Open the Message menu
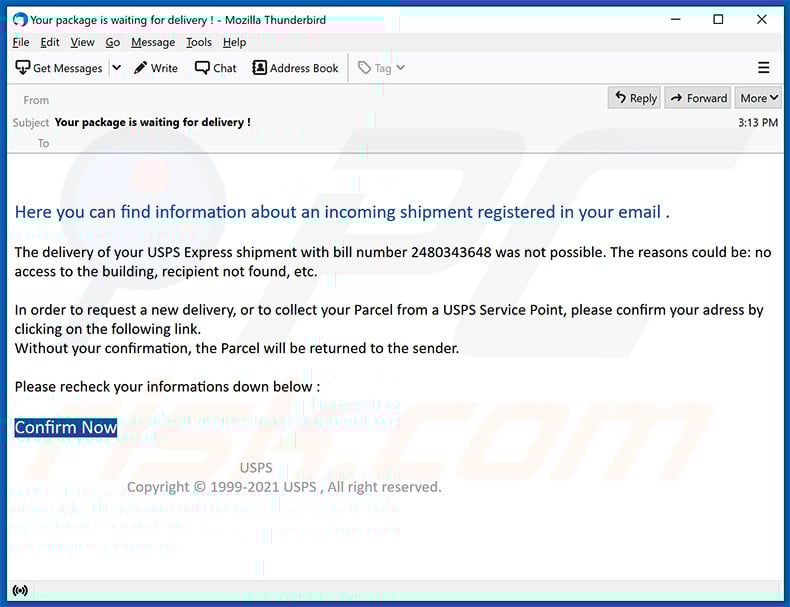 click(153, 42)
